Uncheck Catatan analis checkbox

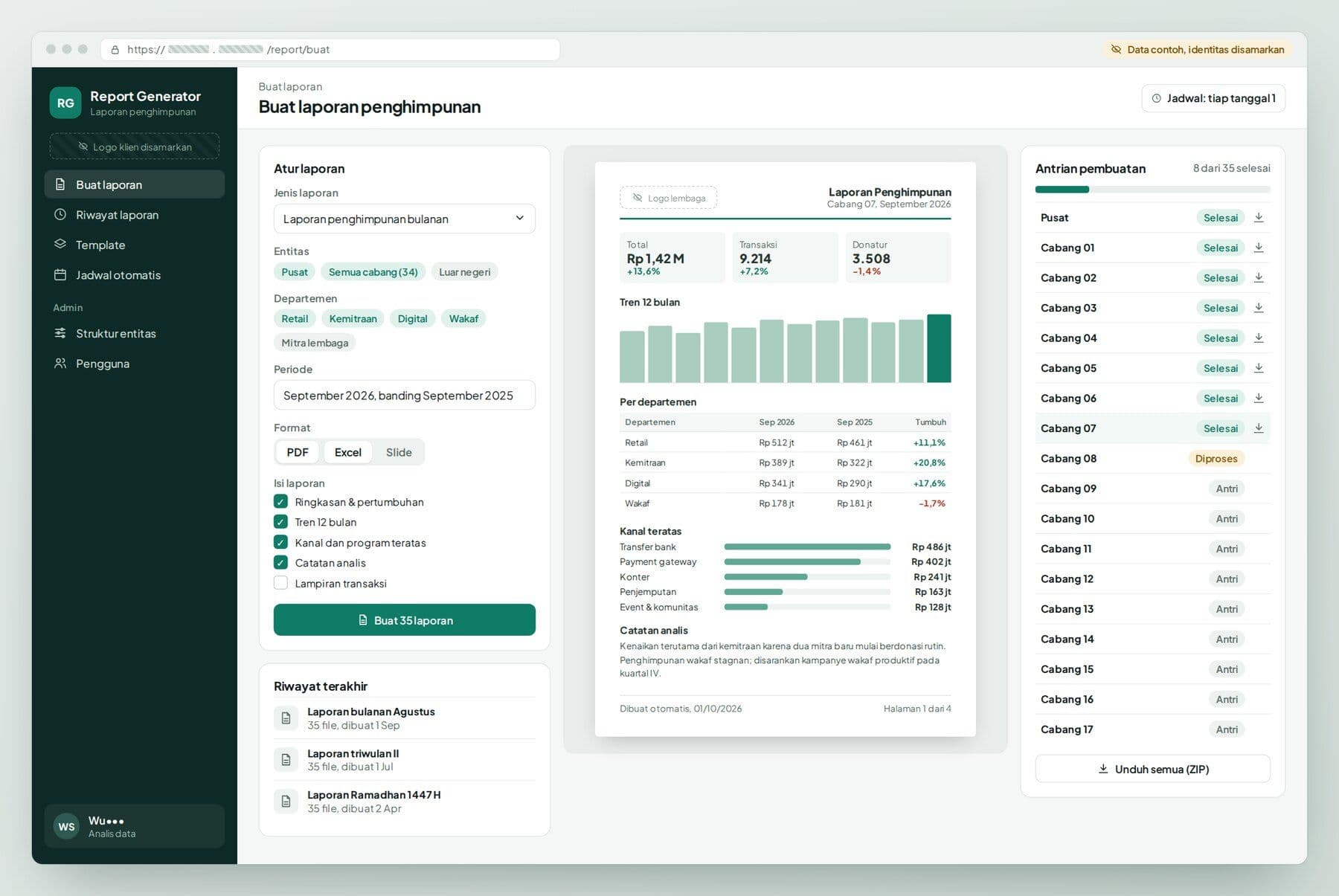(280, 562)
